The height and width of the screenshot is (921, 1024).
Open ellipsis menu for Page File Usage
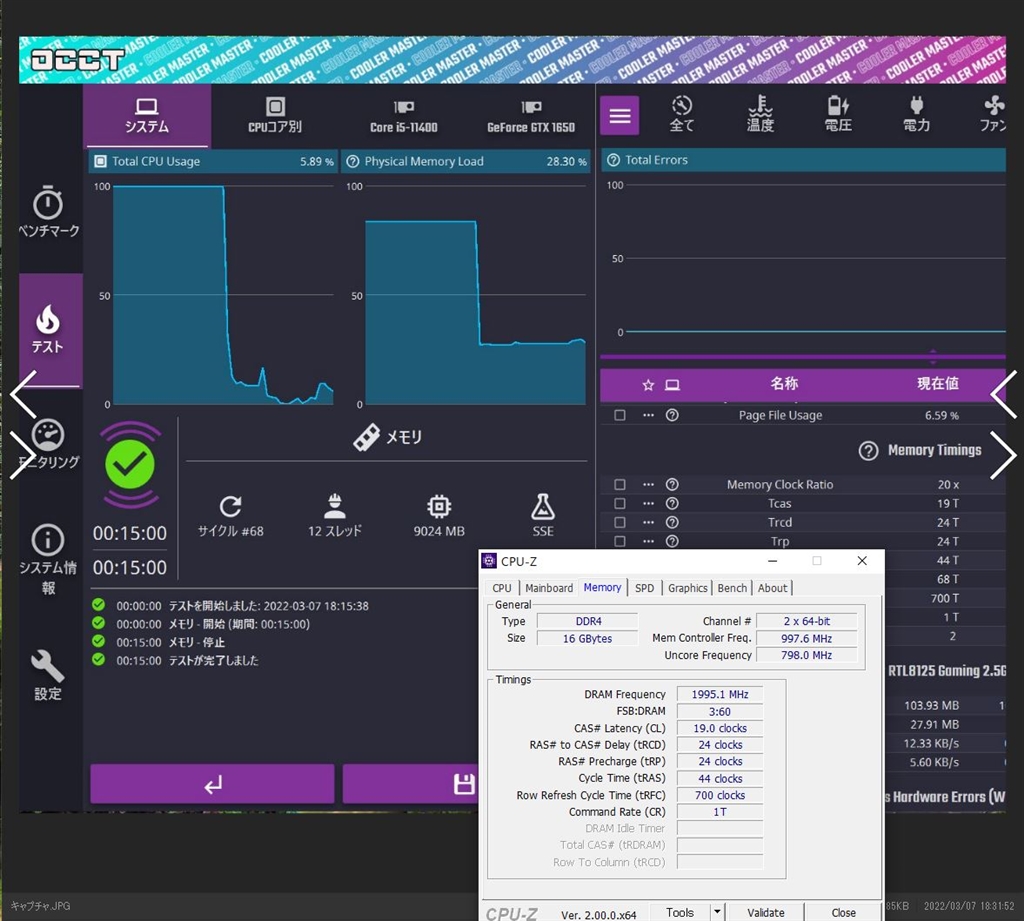click(x=648, y=415)
